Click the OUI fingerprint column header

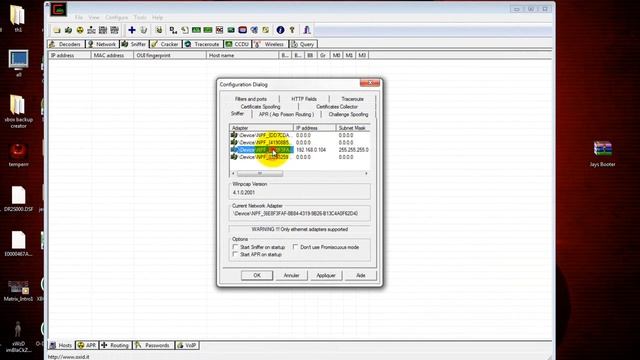click(170, 55)
